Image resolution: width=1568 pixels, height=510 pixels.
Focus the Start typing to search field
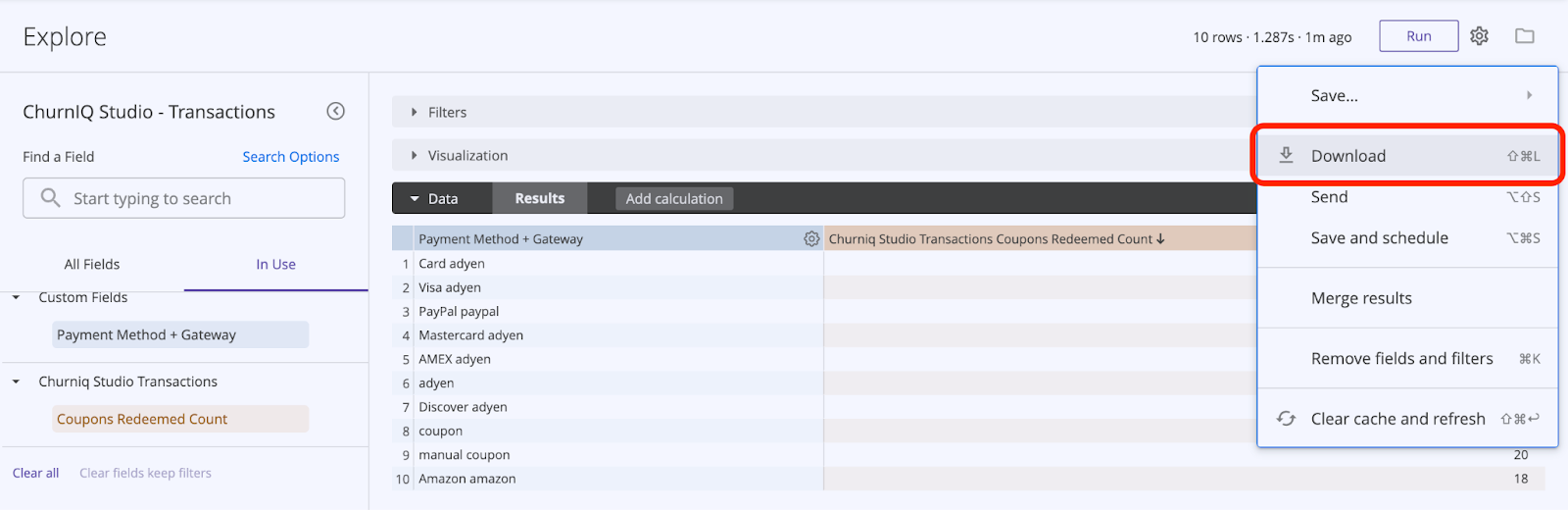(x=184, y=198)
